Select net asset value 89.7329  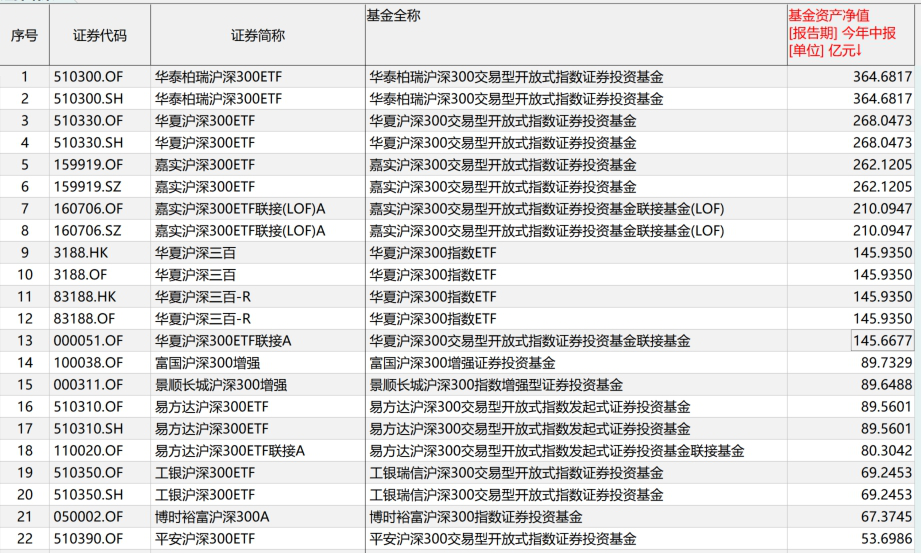point(887,363)
